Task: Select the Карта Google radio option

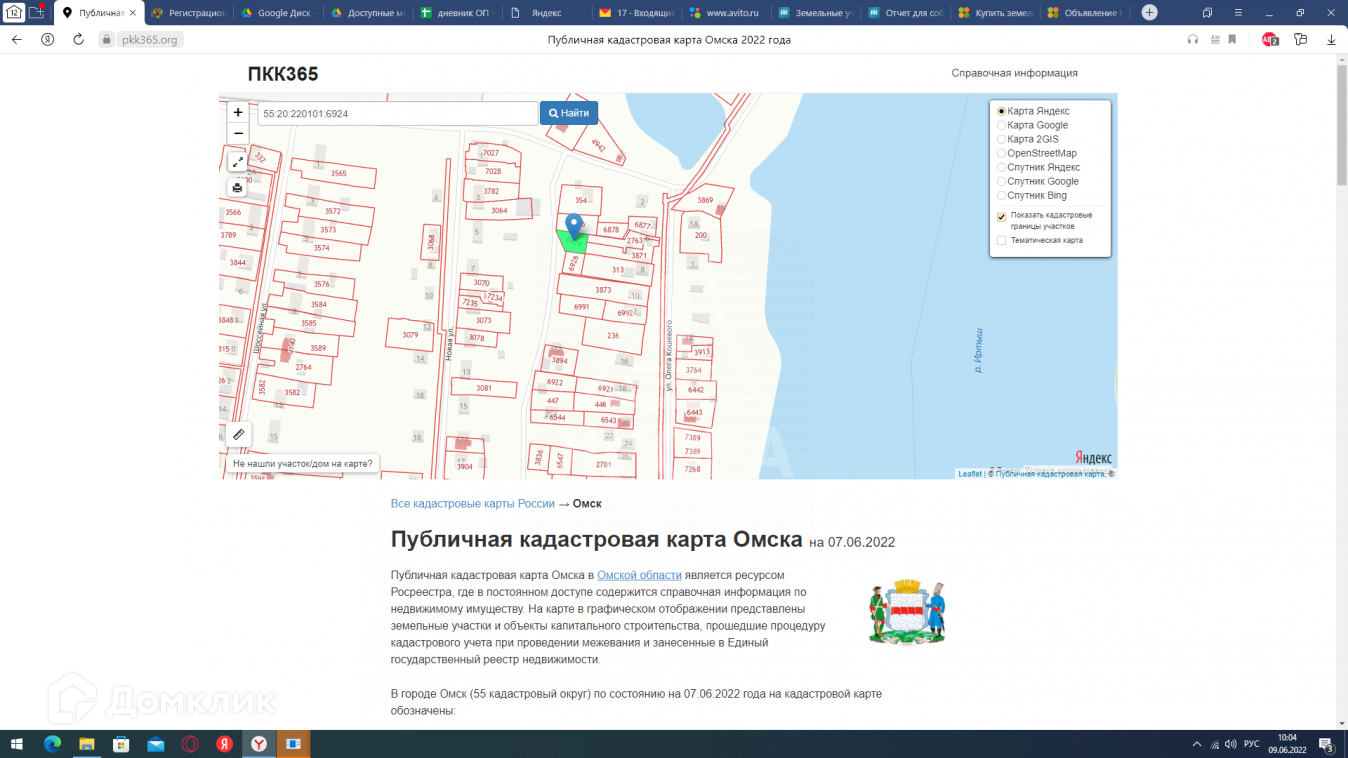Action: [1002, 126]
